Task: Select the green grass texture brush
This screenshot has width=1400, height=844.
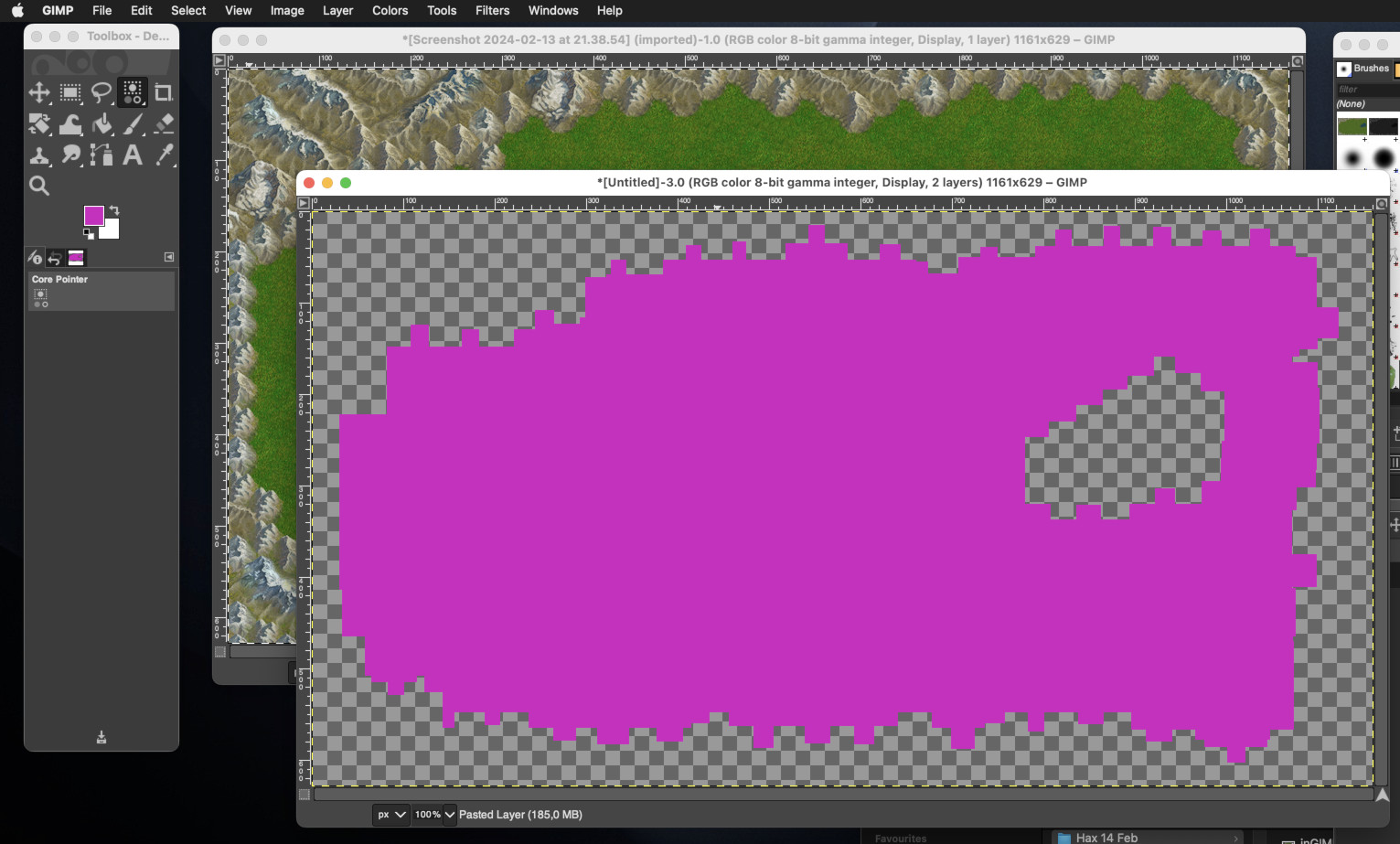Action: (x=1352, y=126)
